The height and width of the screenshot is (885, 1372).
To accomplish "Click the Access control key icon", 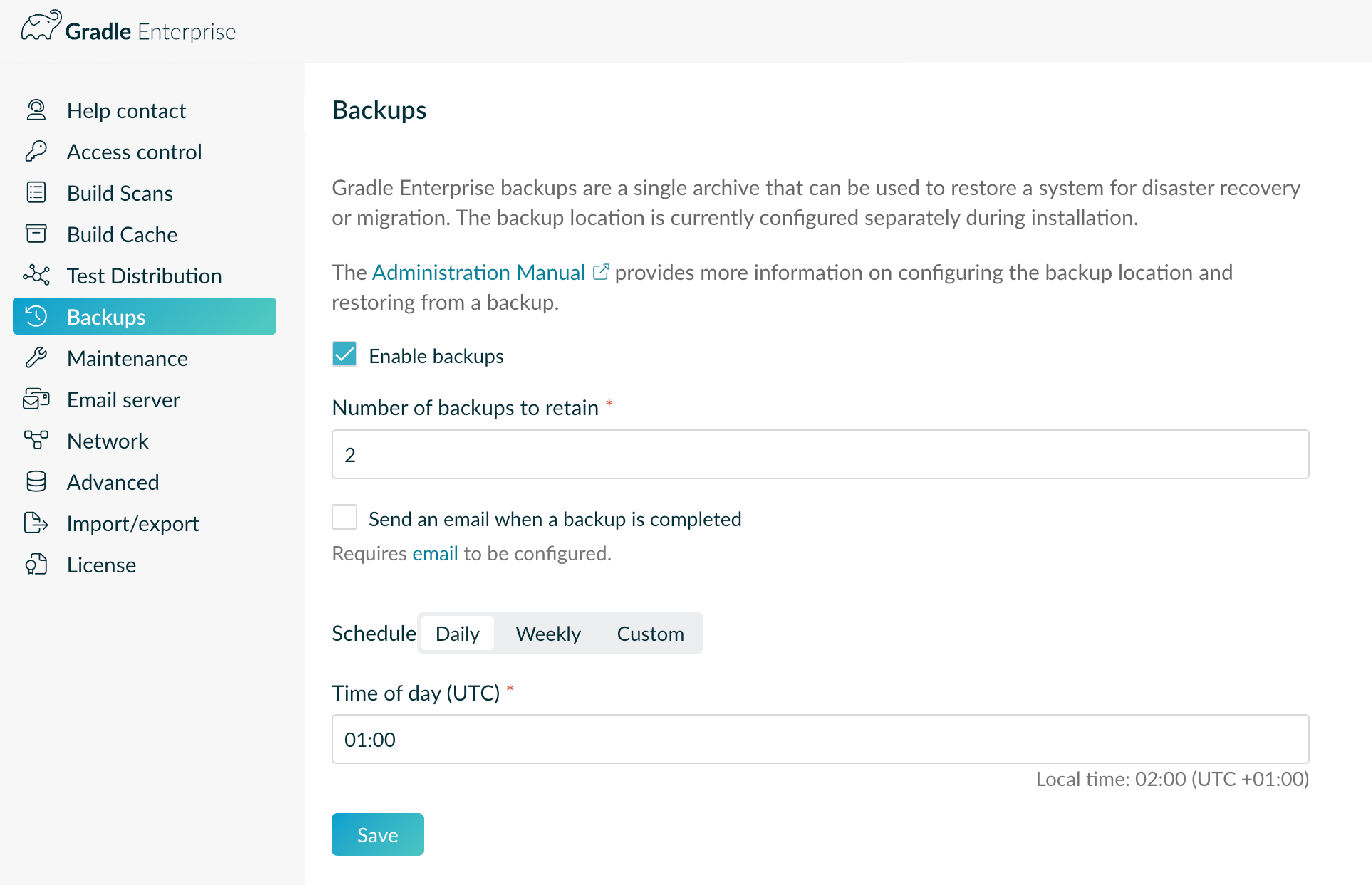I will tap(36, 152).
